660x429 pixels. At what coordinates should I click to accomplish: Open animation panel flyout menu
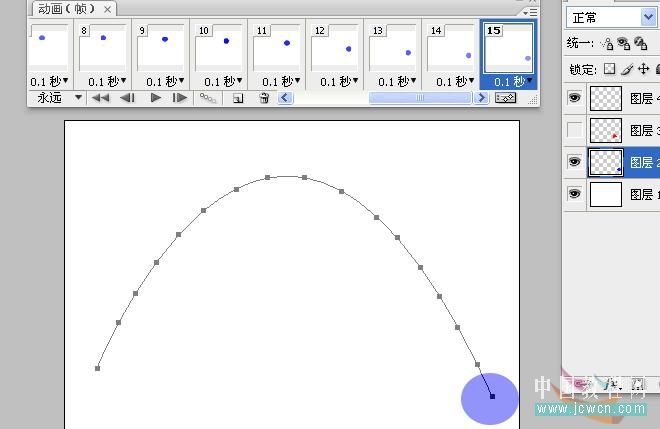(531, 13)
